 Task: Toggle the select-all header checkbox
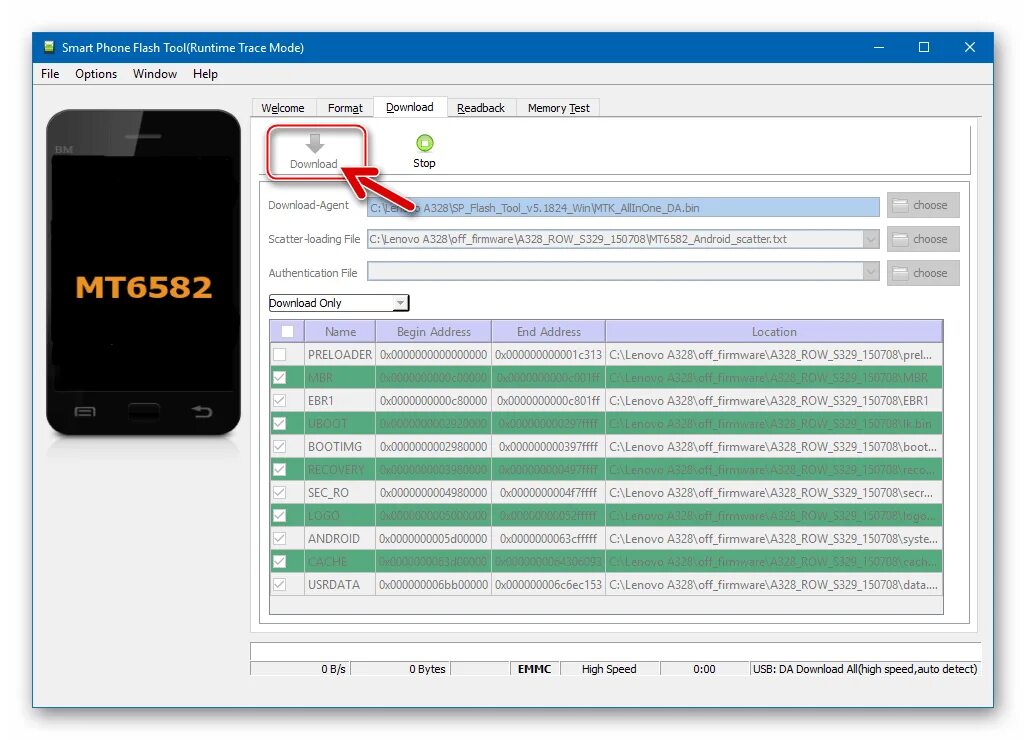[x=287, y=332]
